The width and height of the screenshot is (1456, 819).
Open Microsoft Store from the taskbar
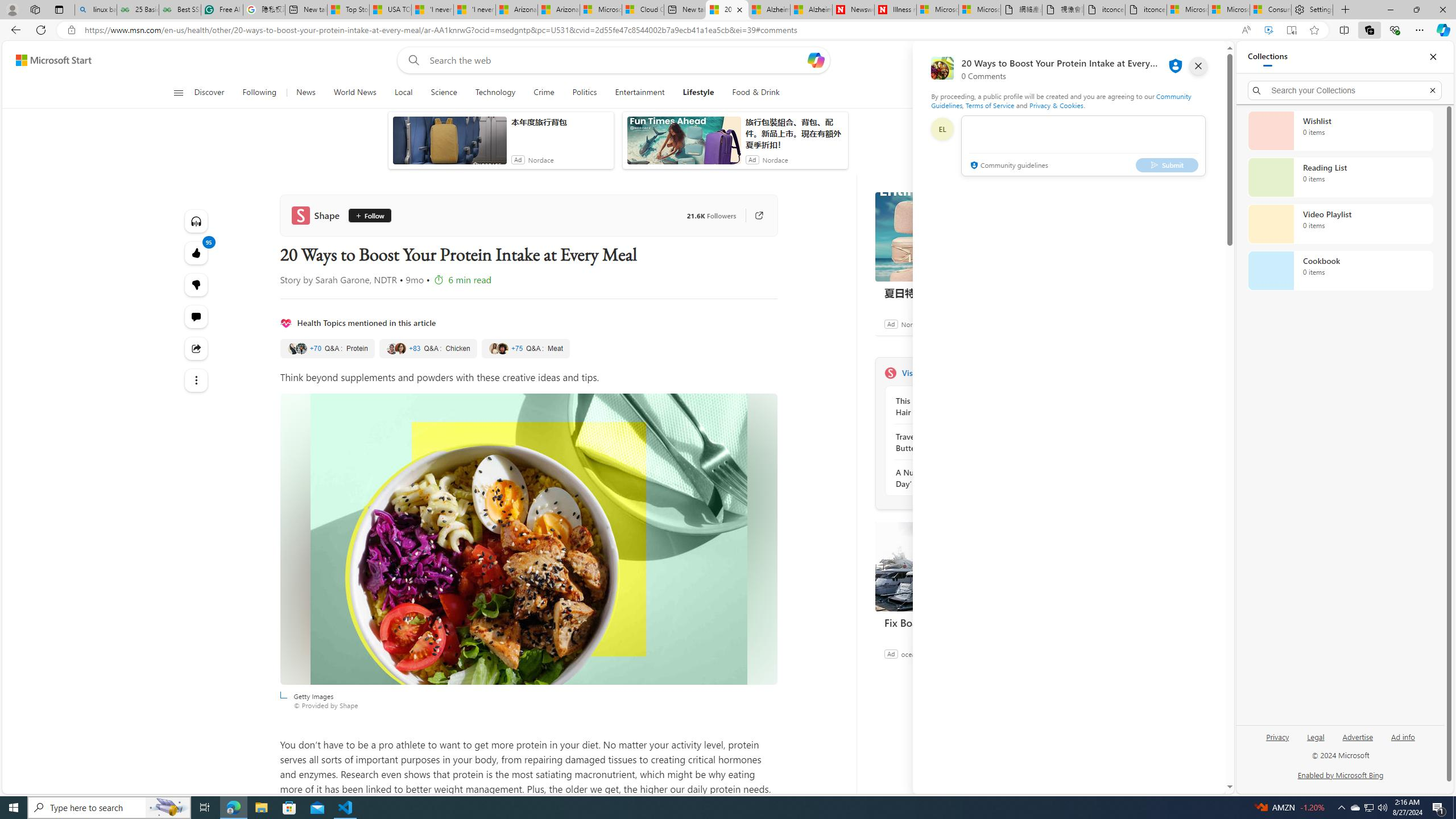(289, 807)
